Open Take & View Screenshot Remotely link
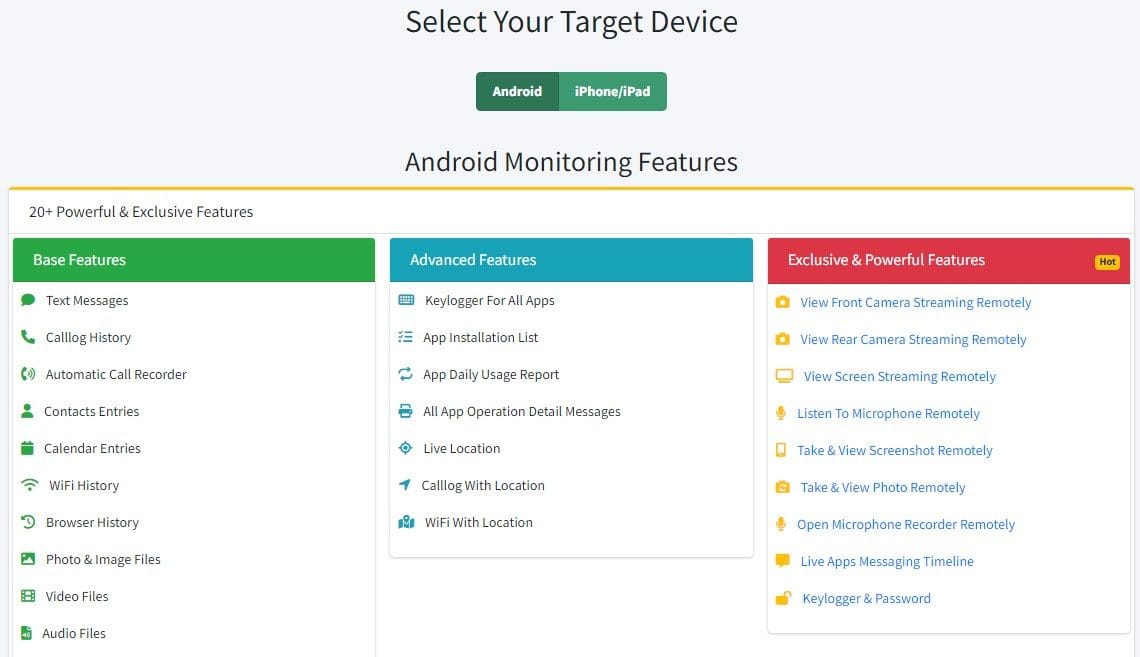 [x=894, y=450]
